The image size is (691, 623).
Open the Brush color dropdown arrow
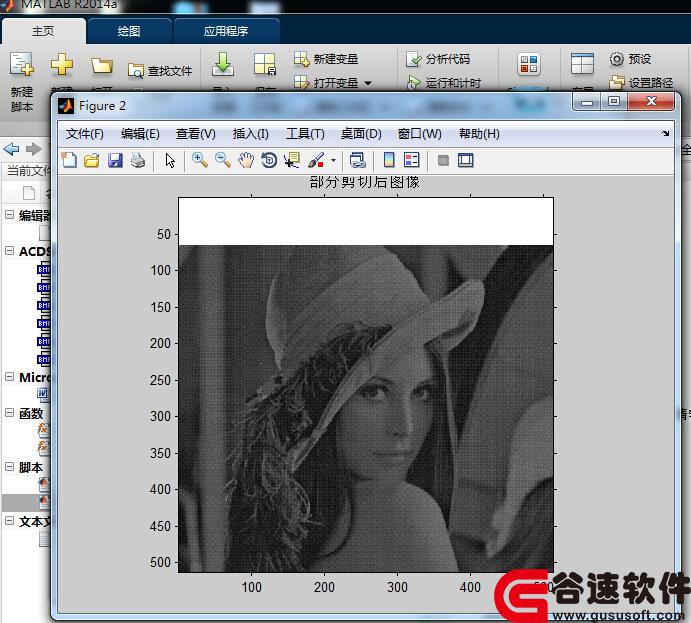tap(333, 160)
